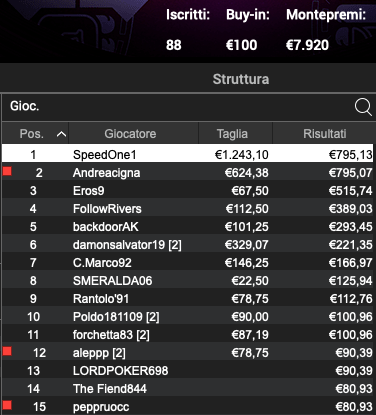
Task: Click red marker beside Andreacigna
Action: click(x=7, y=171)
